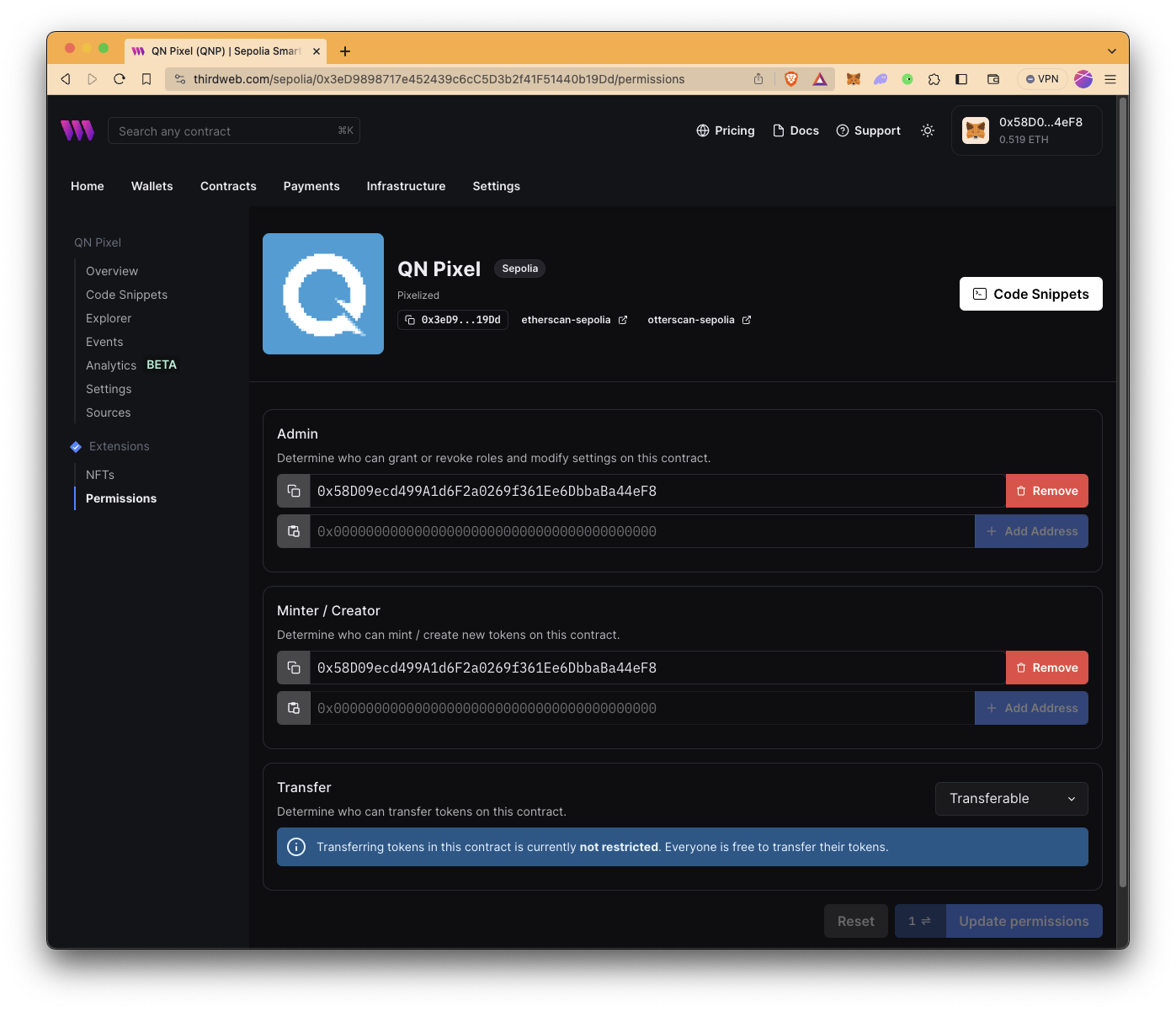Open the Home tab
The image size is (1176, 1011).
88,186
